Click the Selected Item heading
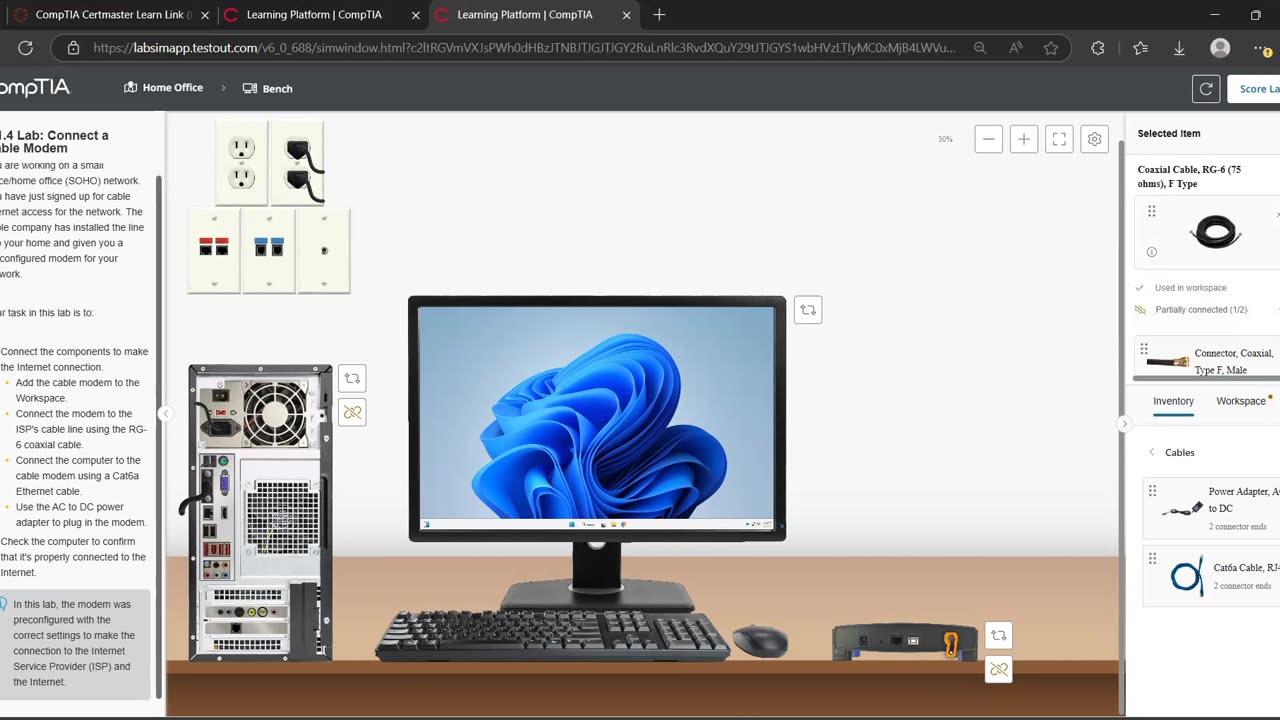The image size is (1280, 720). click(1169, 134)
